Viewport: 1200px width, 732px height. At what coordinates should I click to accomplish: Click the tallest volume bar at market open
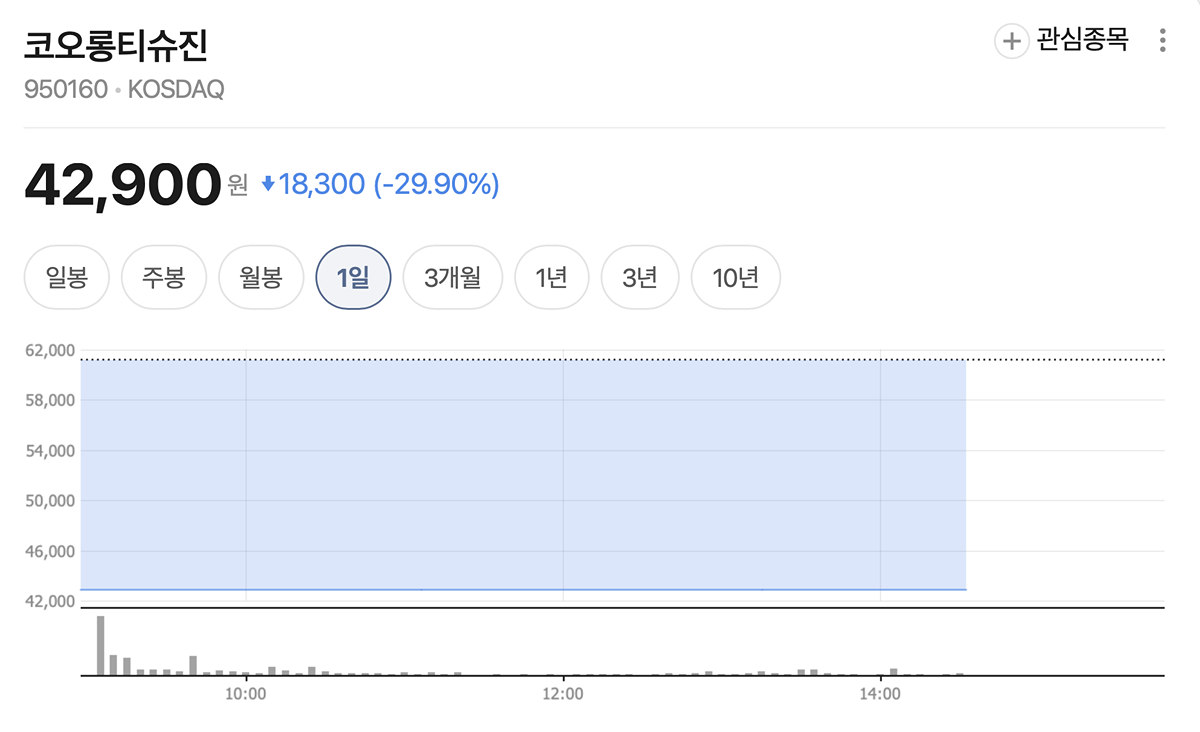tap(101, 645)
